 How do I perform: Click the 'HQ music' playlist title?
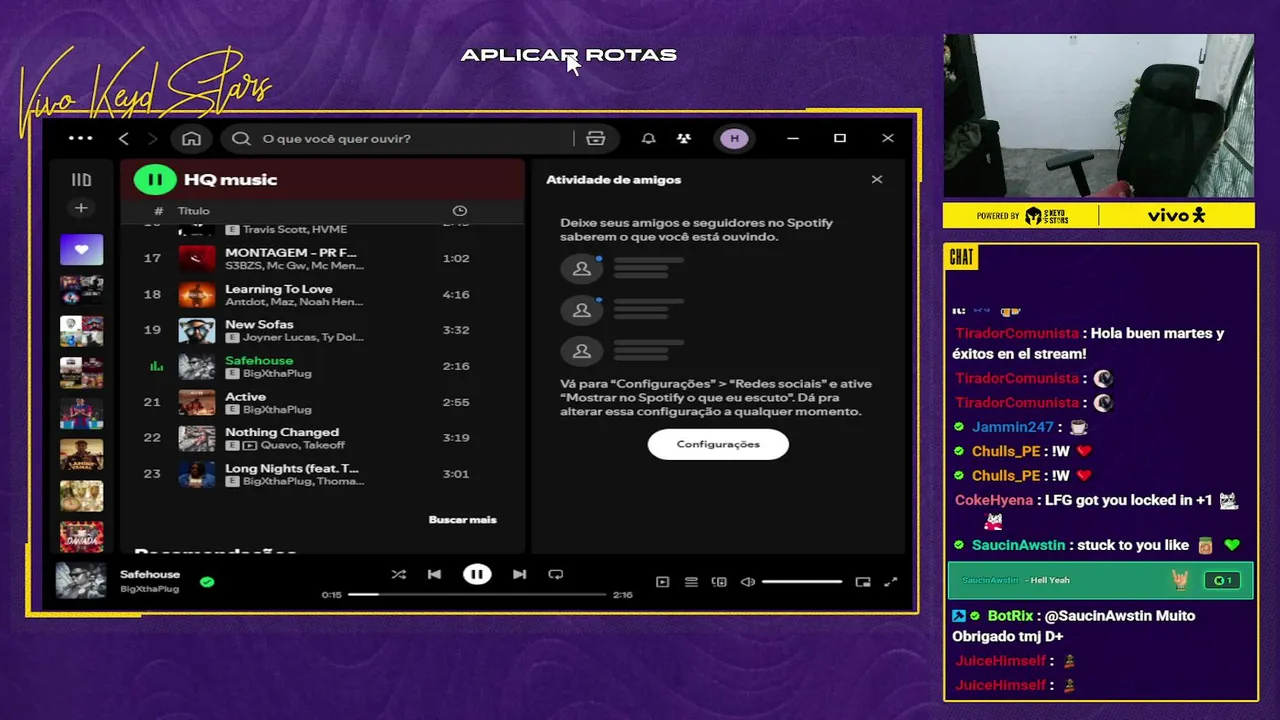tap(230, 180)
